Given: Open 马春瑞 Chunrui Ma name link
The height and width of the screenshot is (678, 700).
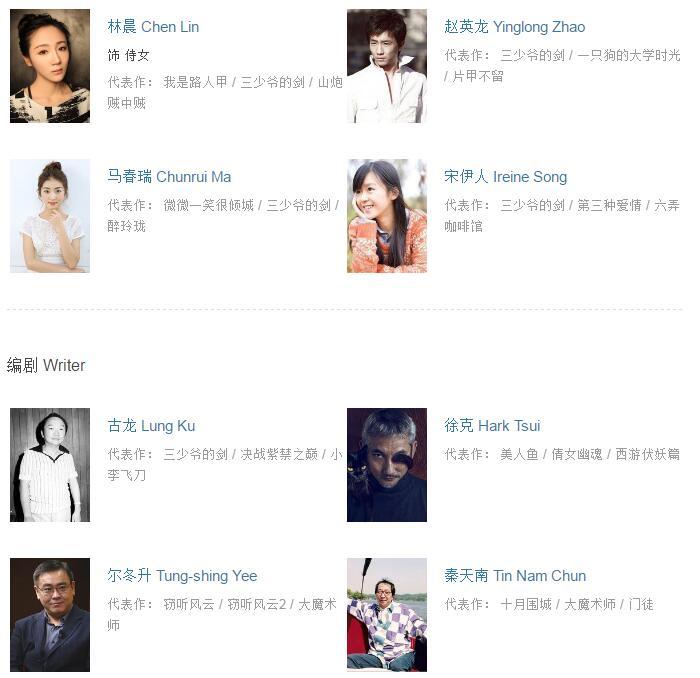Looking at the screenshot, I should coord(169,177).
